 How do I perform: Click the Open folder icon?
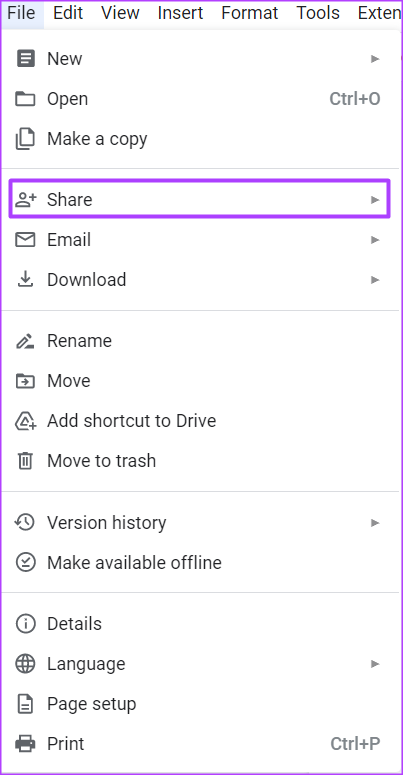[x=25, y=99]
